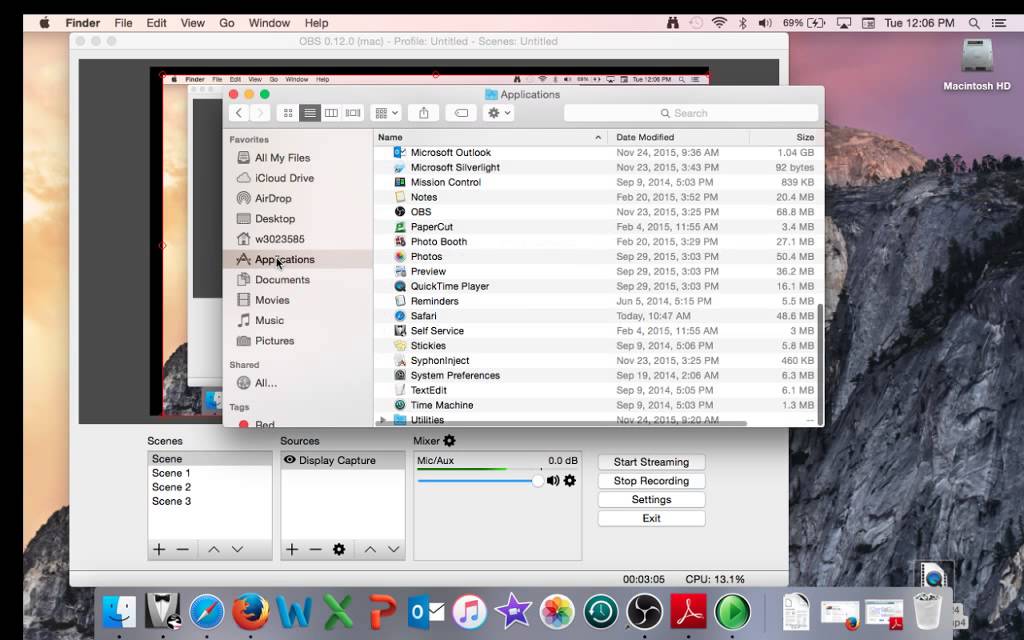This screenshot has width=1024, height=640.
Task: Expand the Utilities folder disclosure triangle
Action: [383, 420]
